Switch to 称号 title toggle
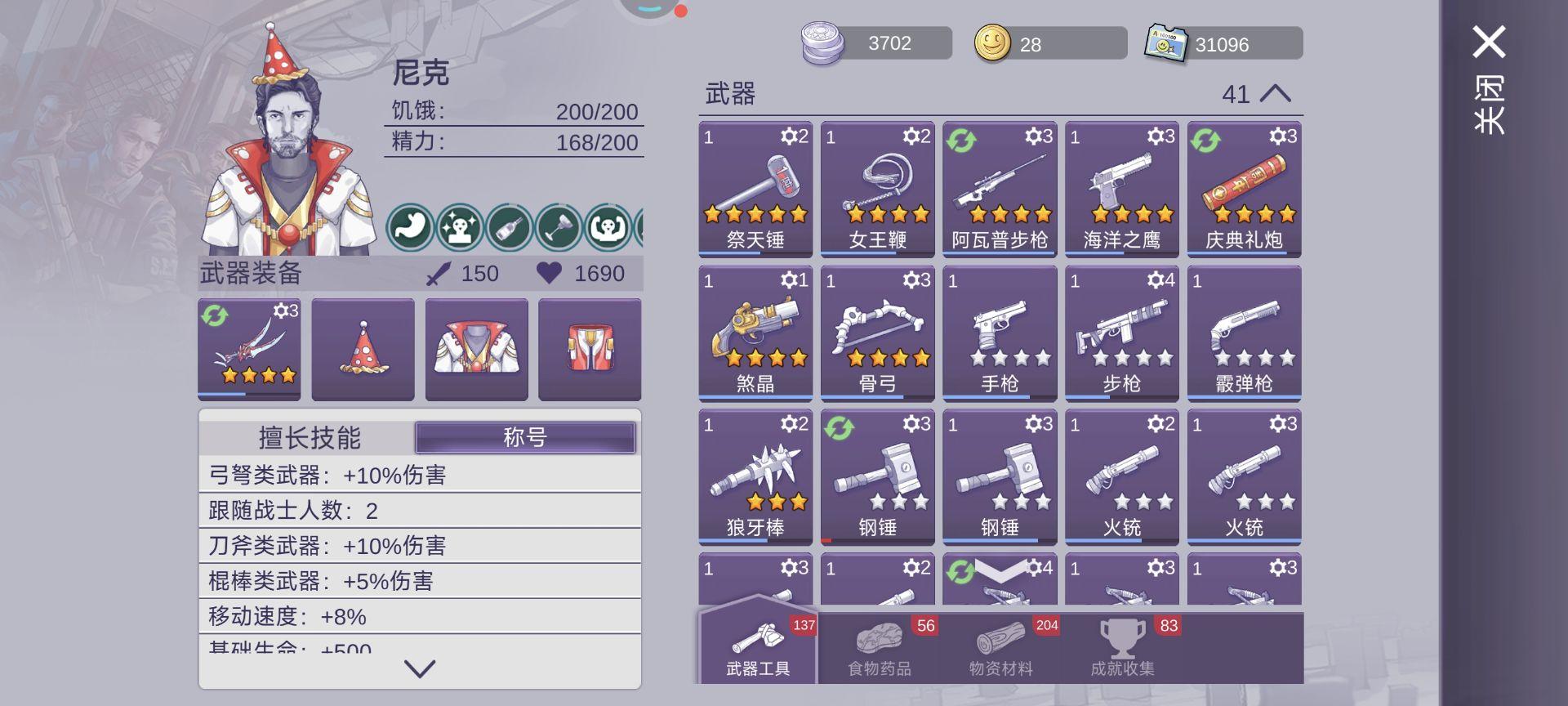This screenshot has width=1568, height=706. [525, 437]
